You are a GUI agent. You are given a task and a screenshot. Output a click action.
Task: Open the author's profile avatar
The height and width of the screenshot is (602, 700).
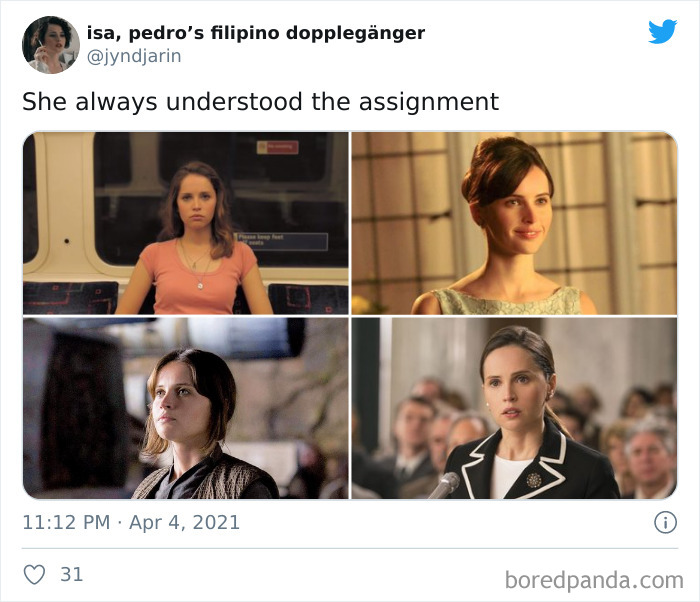(51, 45)
